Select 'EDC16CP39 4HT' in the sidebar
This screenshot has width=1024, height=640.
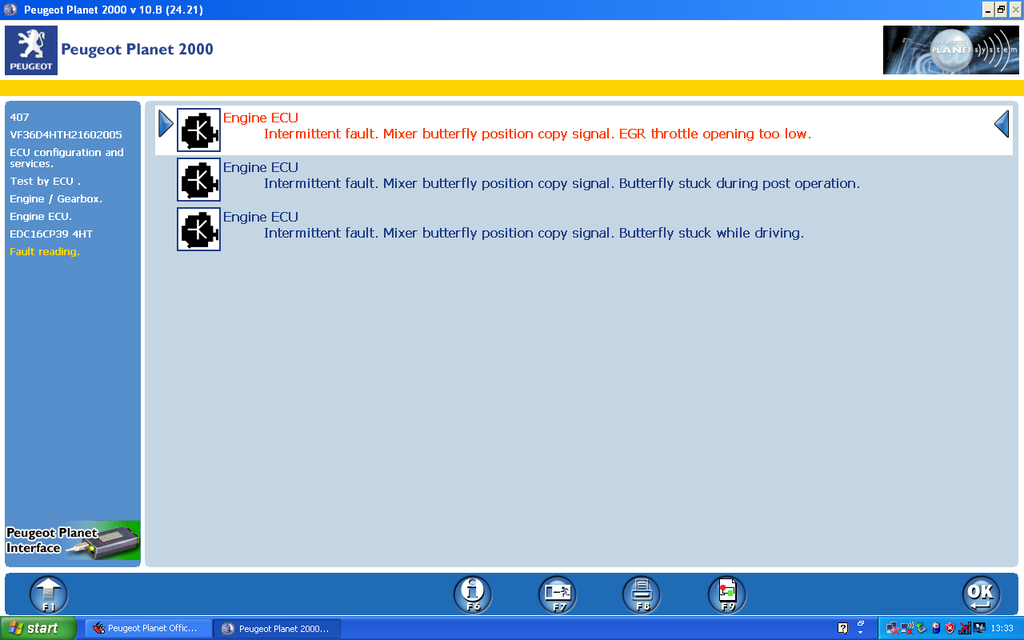51,234
